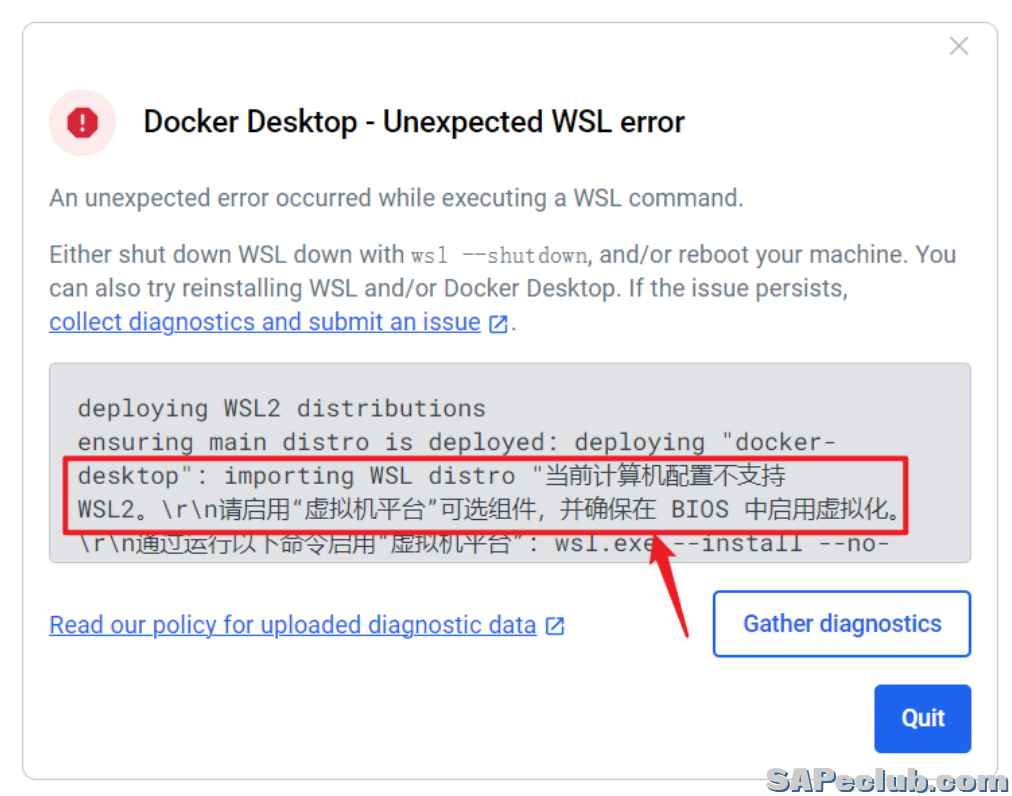Click the log line mentioning BIOS
The width and height of the screenshot is (1012, 796).
pyautogui.click(x=490, y=509)
